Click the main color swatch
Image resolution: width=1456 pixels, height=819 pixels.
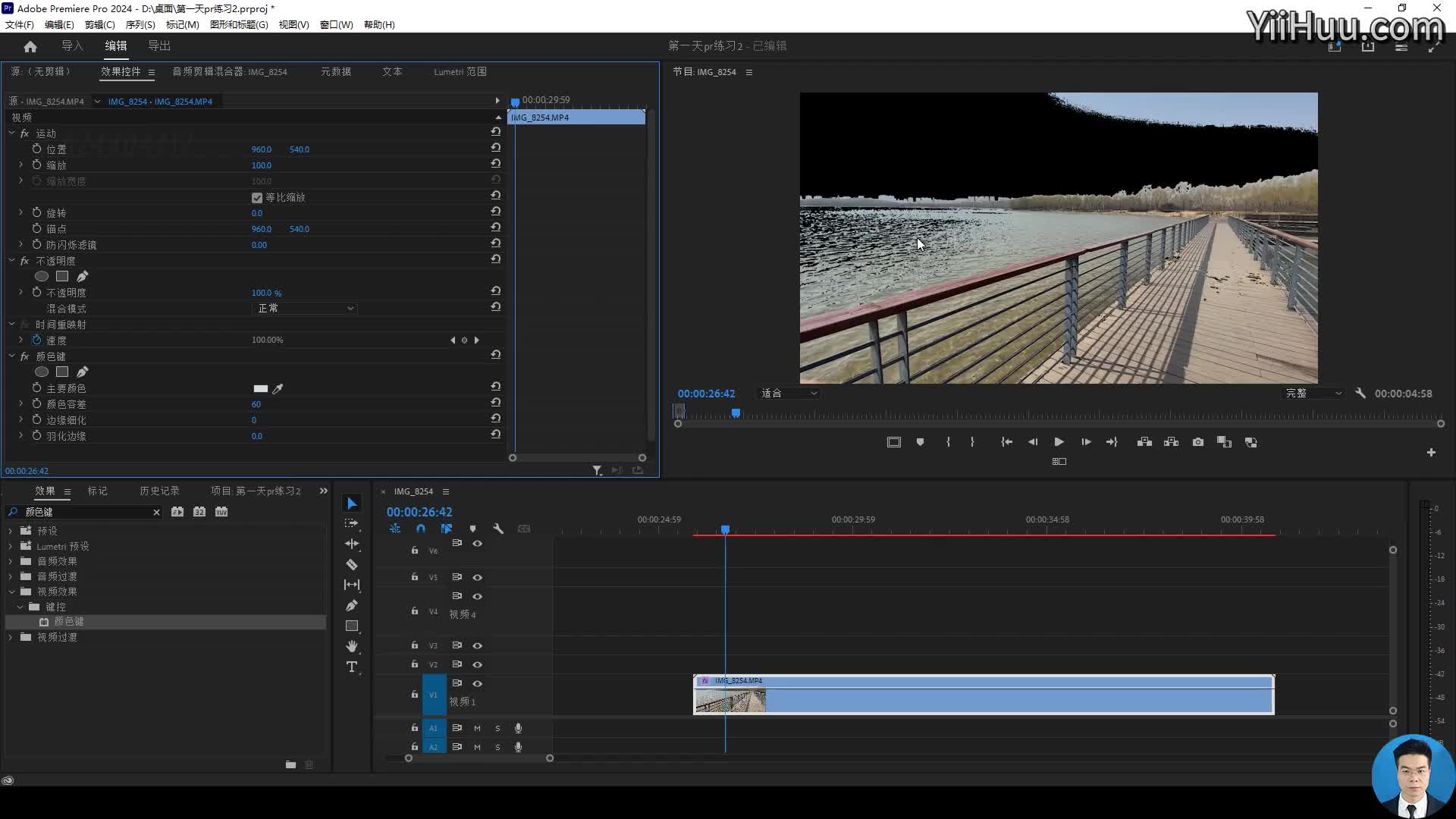(x=260, y=388)
